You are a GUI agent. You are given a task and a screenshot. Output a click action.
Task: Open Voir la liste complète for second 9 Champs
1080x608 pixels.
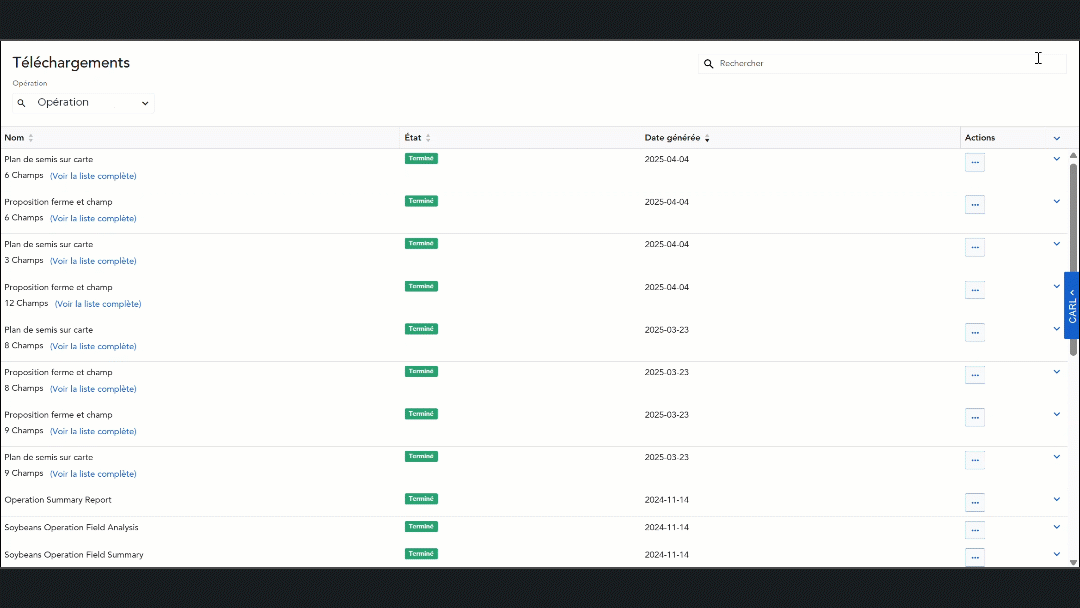point(93,474)
